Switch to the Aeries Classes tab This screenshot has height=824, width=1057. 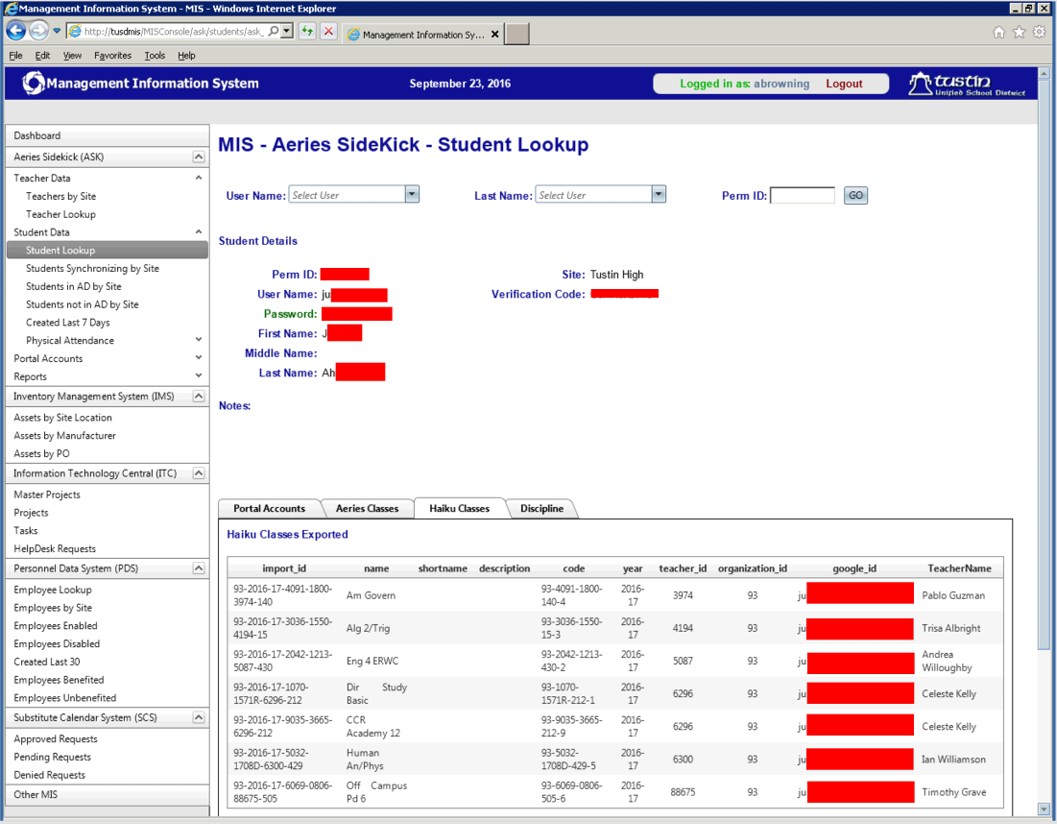click(367, 508)
